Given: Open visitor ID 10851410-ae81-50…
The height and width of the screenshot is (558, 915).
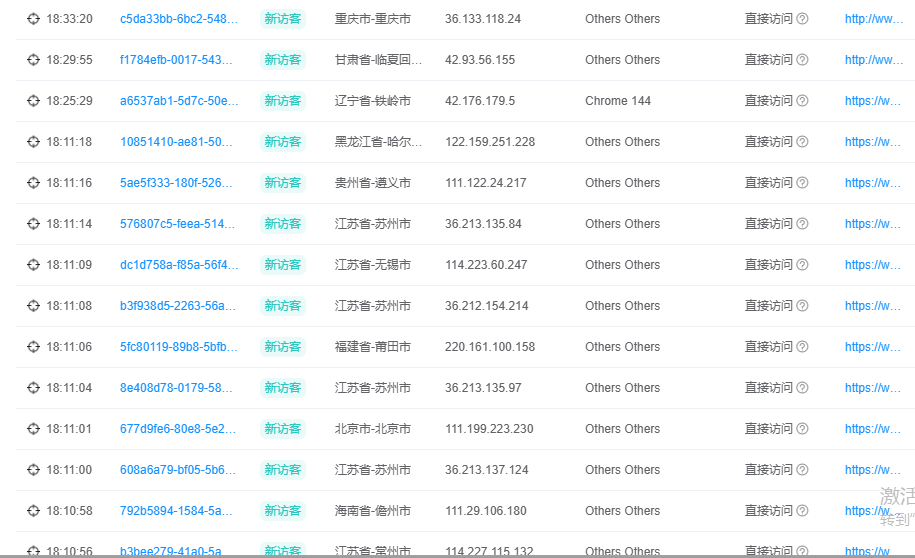Looking at the screenshot, I should click(176, 142).
